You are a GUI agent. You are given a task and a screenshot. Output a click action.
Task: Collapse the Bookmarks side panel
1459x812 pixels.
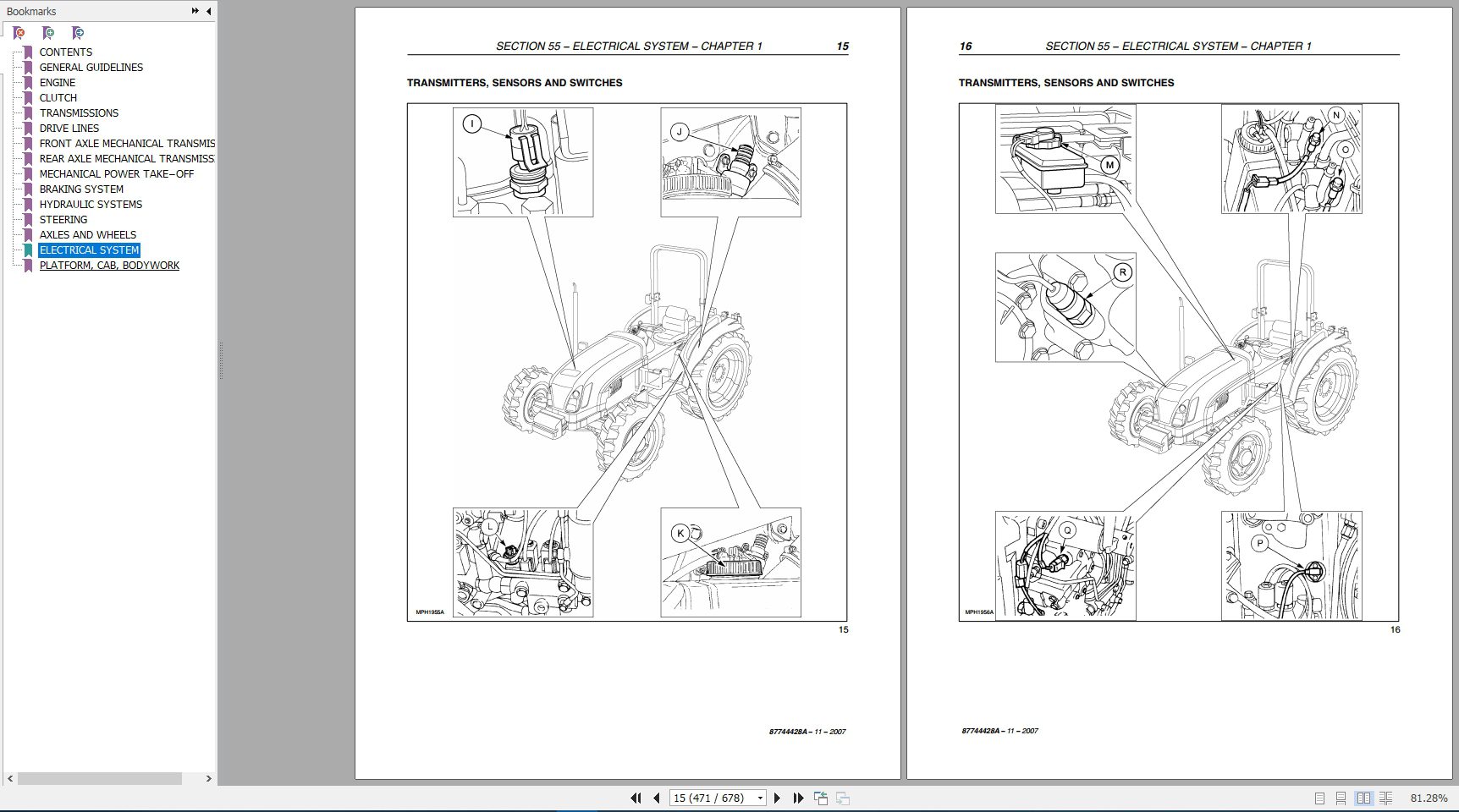(x=207, y=11)
